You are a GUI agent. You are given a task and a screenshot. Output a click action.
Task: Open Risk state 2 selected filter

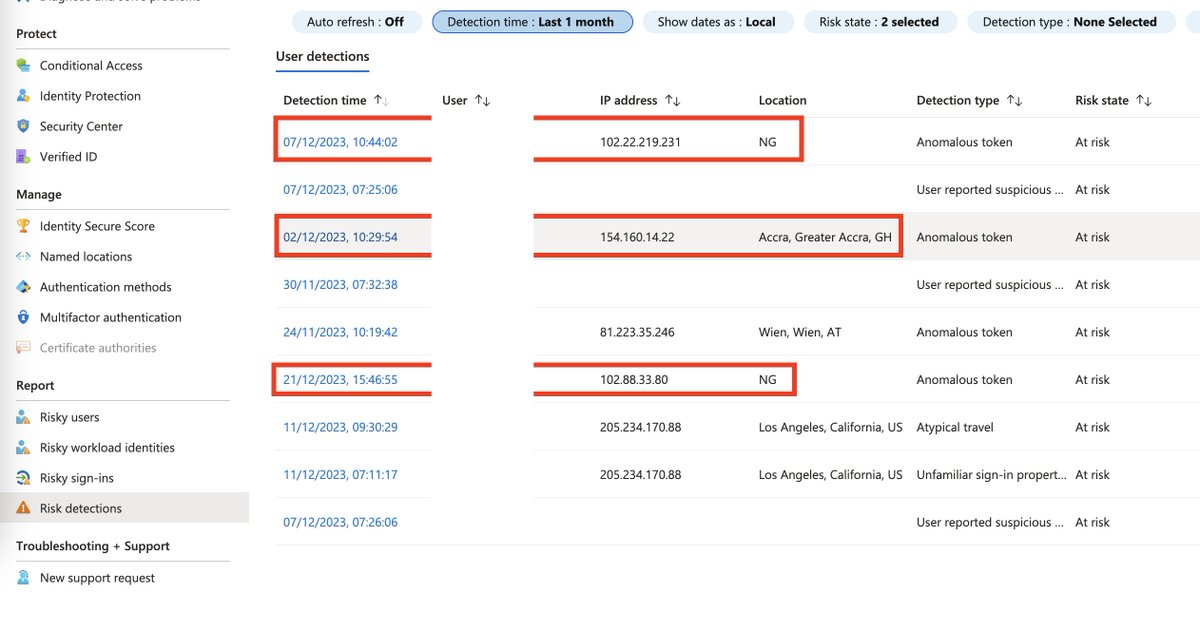tap(880, 22)
